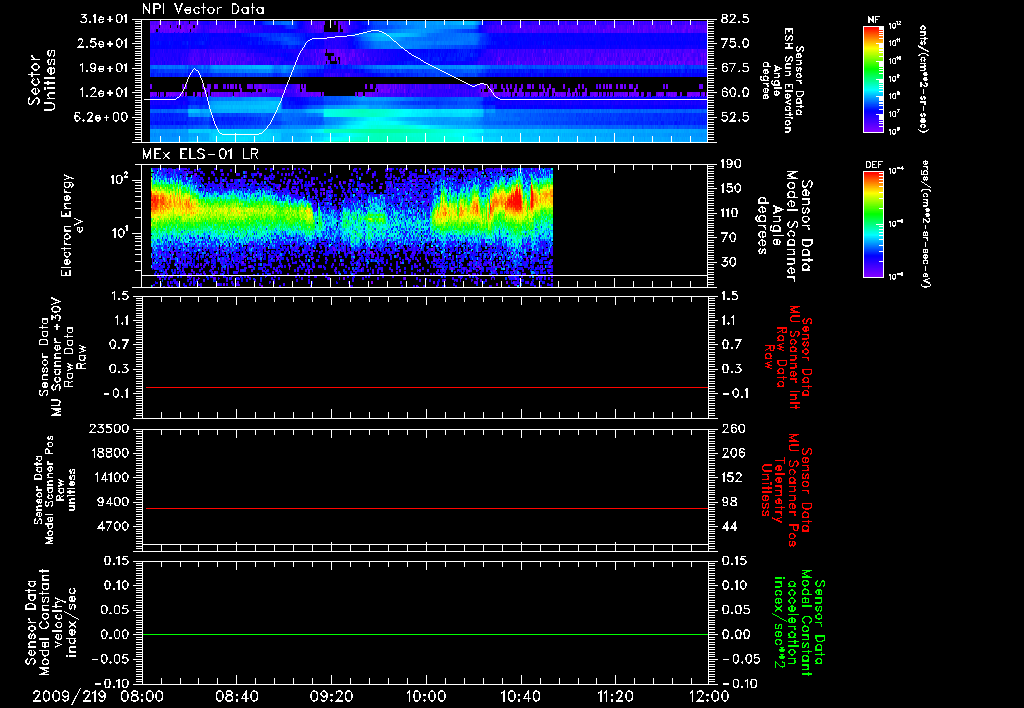Select the 'MEx ELS-01 LR' panel title
The width and height of the screenshot is (1024, 708).
coord(200,154)
